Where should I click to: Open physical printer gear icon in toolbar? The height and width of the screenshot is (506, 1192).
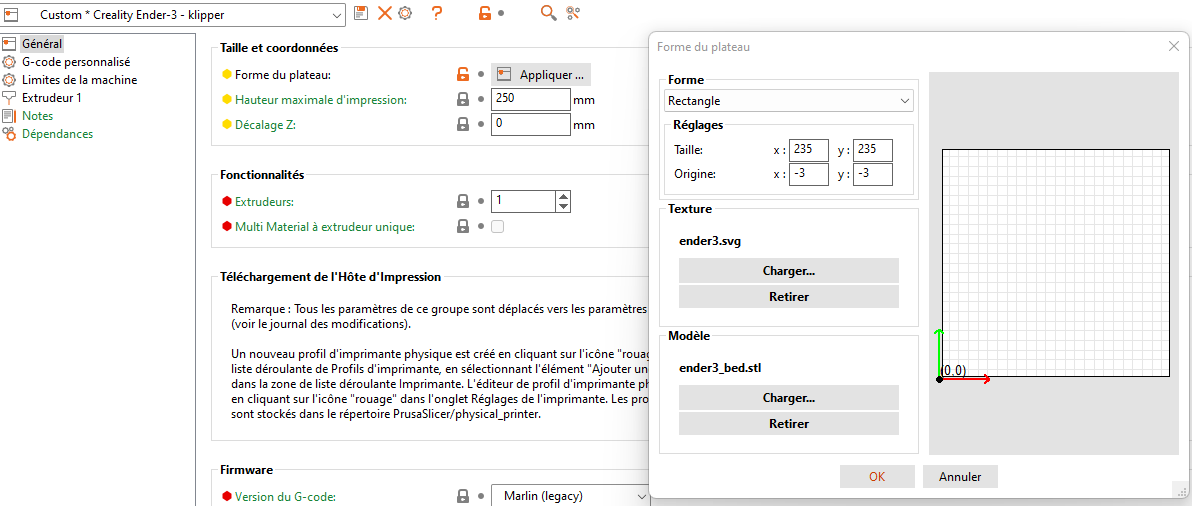tap(405, 13)
